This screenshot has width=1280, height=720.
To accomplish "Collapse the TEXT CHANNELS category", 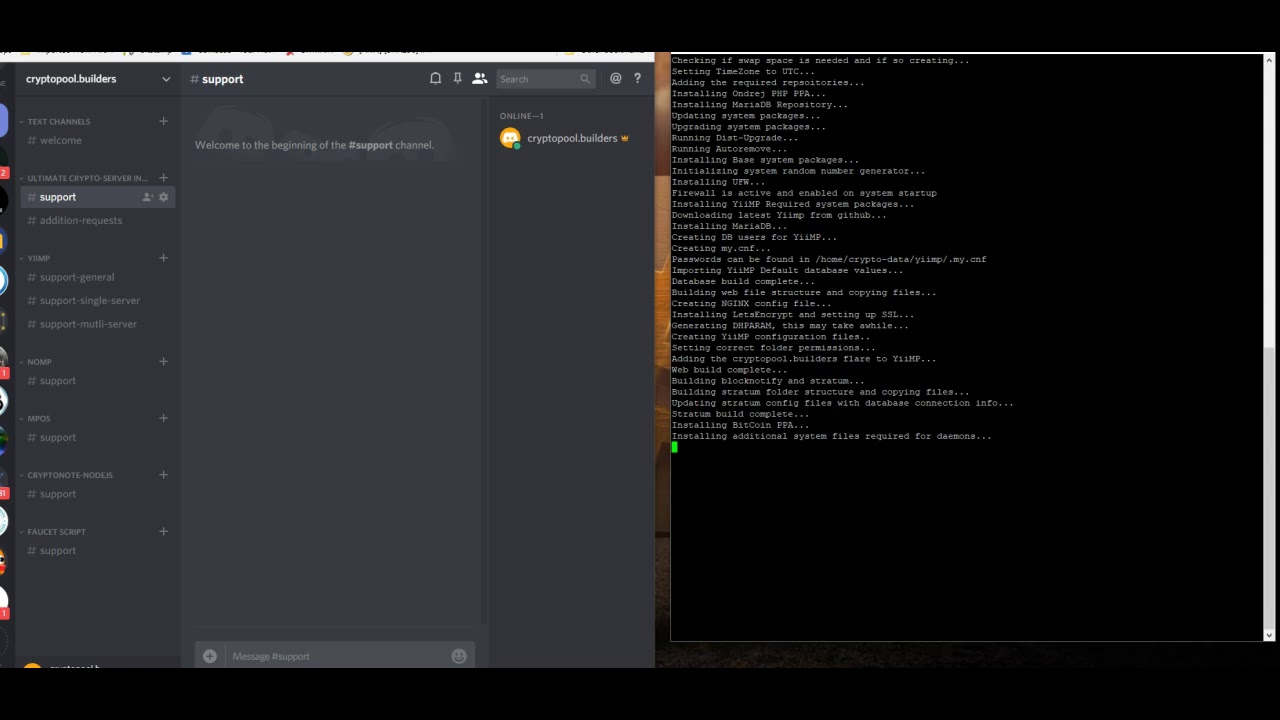I will tap(58, 121).
